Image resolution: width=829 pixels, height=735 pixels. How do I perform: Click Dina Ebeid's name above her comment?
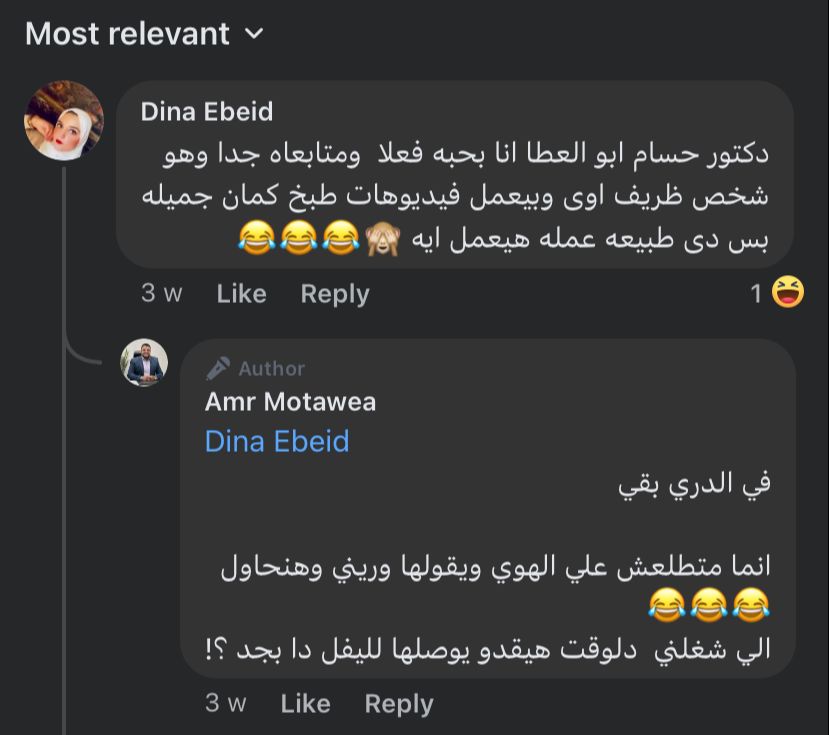(x=207, y=111)
